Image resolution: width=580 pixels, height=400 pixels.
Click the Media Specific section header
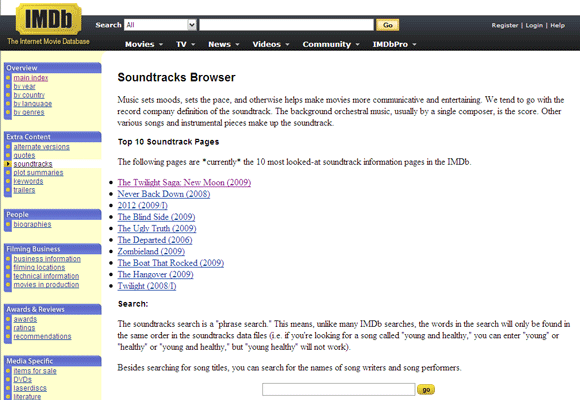[x=53, y=361]
